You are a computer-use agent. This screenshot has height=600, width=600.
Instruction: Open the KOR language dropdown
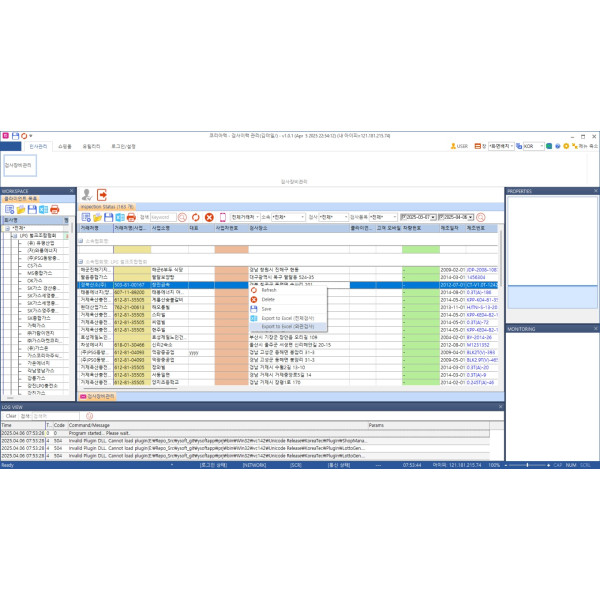tap(544, 146)
